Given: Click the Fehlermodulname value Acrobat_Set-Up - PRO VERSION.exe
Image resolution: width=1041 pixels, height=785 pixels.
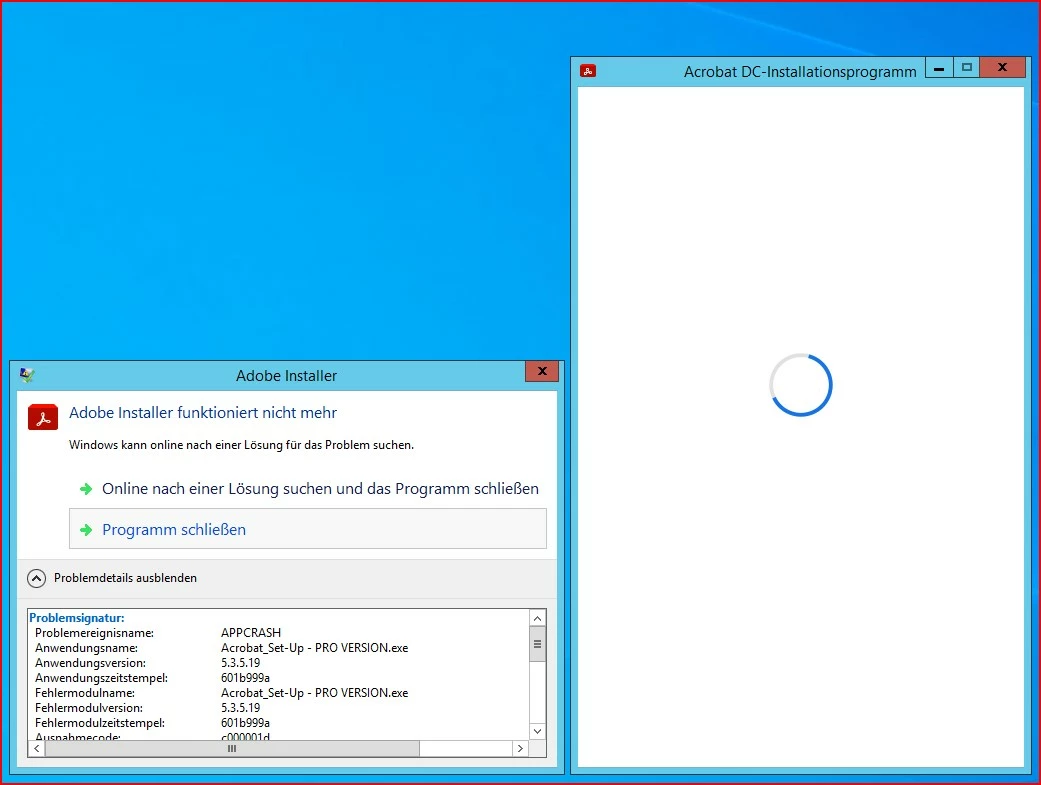Looking at the screenshot, I should click(x=315, y=693).
